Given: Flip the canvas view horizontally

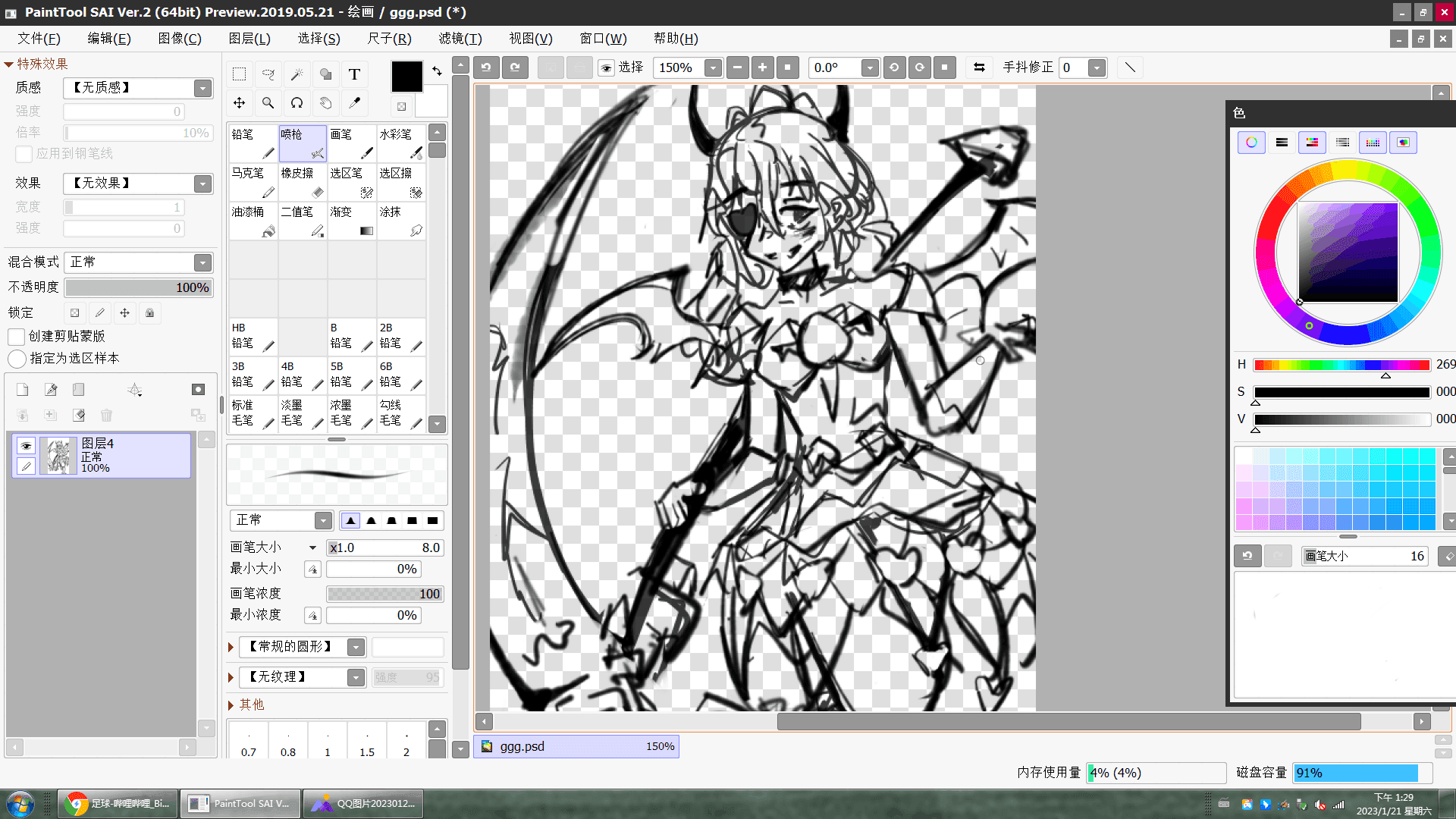Looking at the screenshot, I should coord(979,67).
